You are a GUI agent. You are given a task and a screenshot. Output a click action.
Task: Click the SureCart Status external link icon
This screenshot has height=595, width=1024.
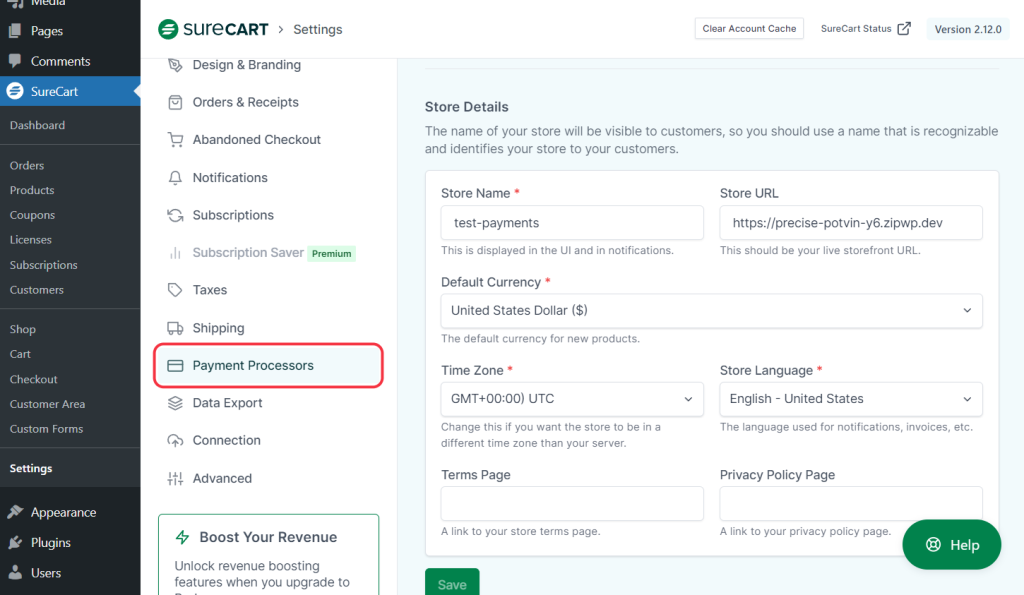[904, 29]
